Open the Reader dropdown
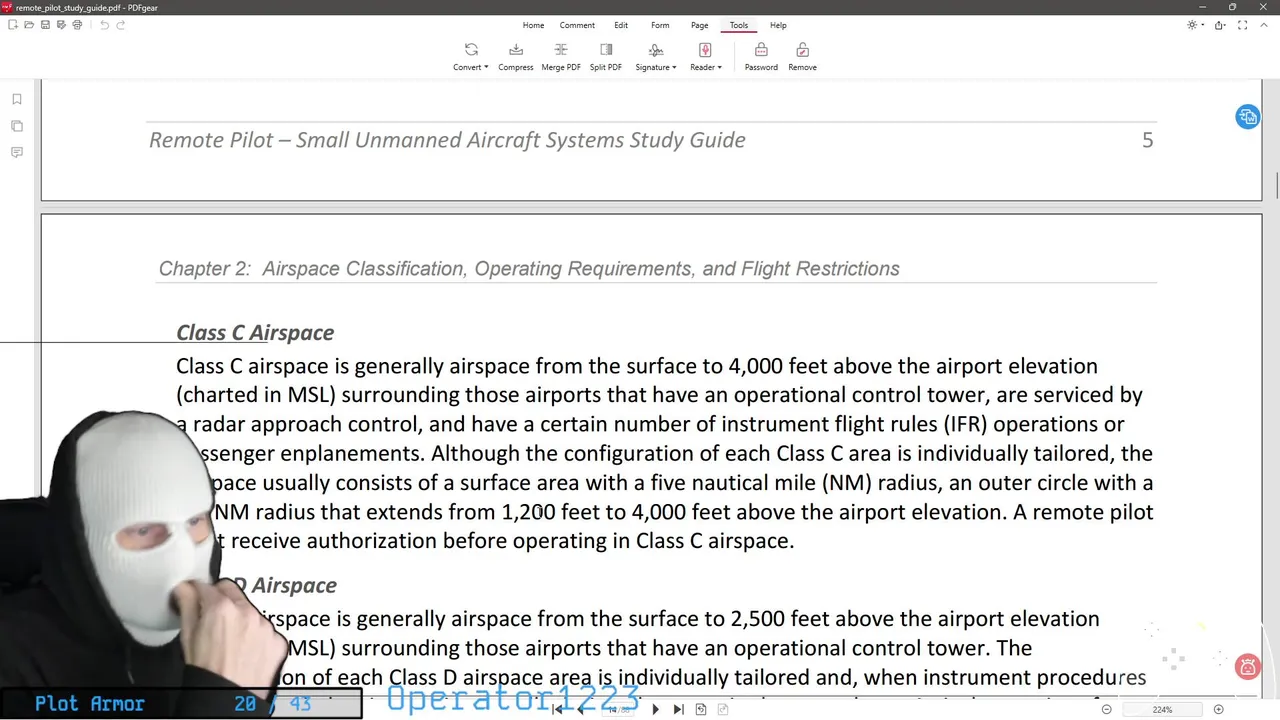This screenshot has width=1280, height=720. (x=705, y=57)
